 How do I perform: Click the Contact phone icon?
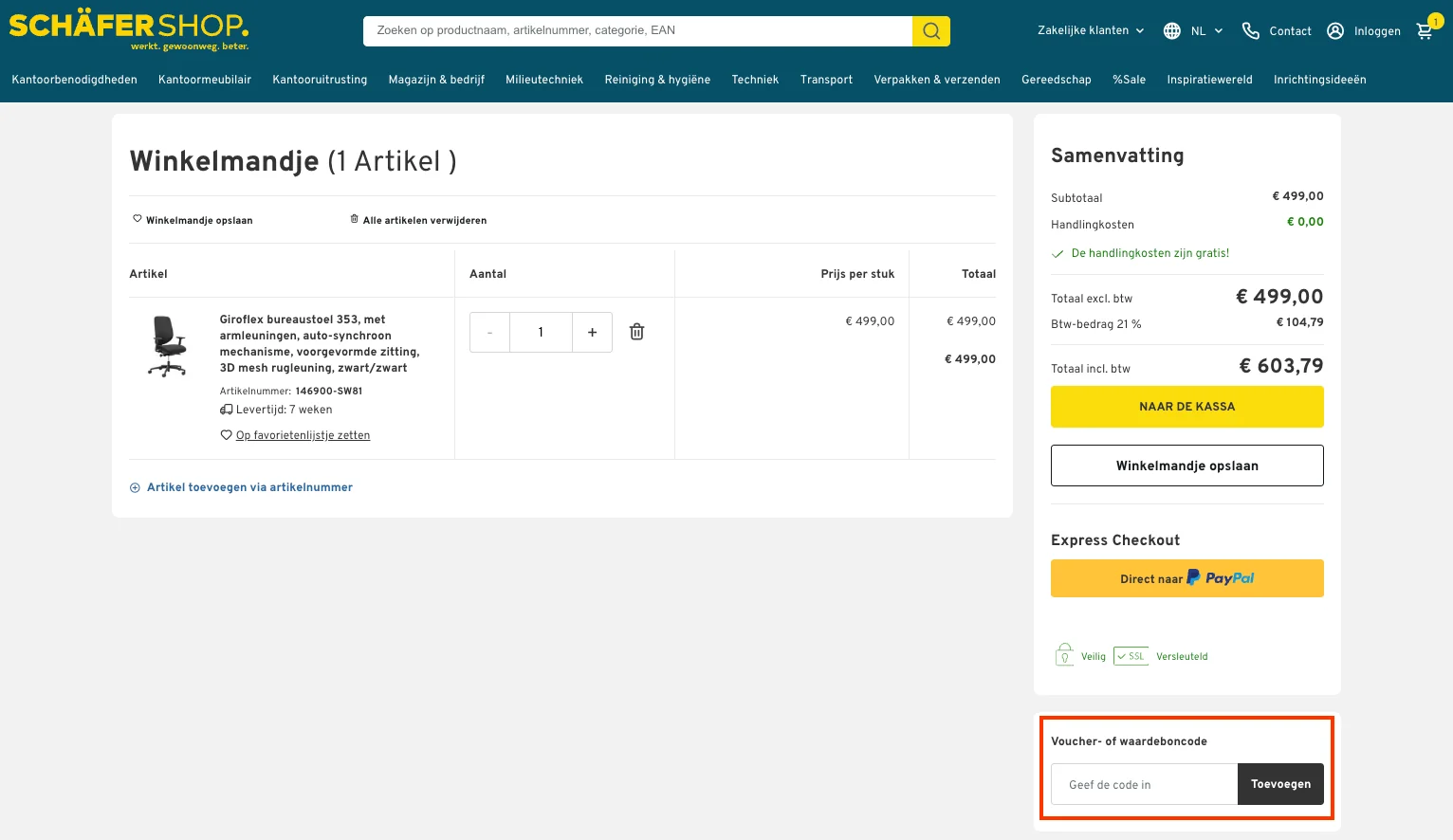point(1251,31)
